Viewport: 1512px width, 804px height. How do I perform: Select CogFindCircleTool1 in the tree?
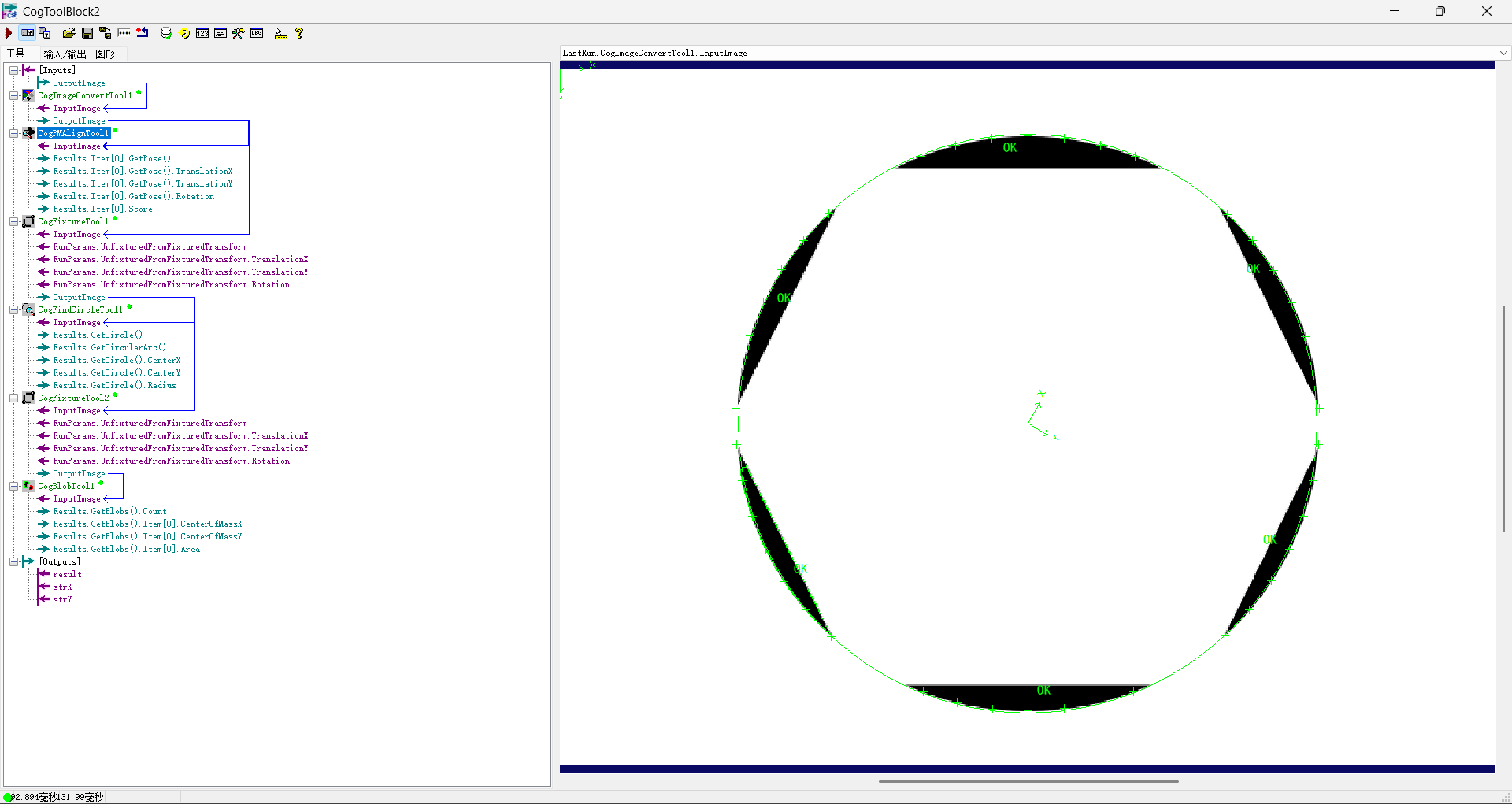coord(80,309)
